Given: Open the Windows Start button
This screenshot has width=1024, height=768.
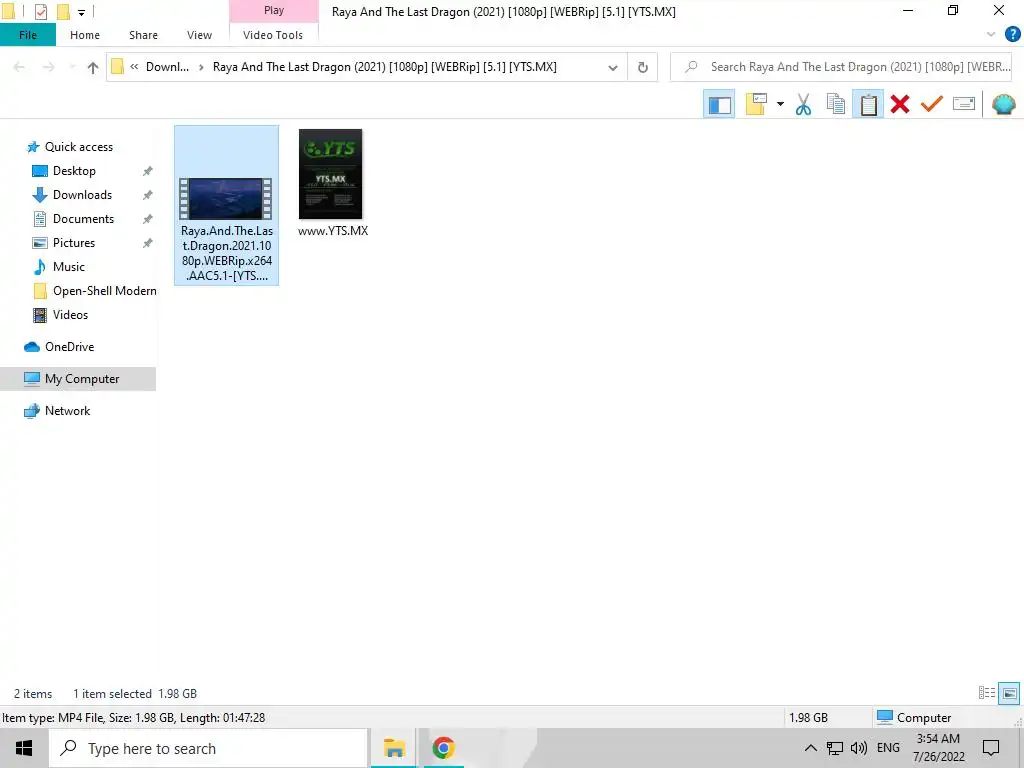Looking at the screenshot, I should coord(24,748).
